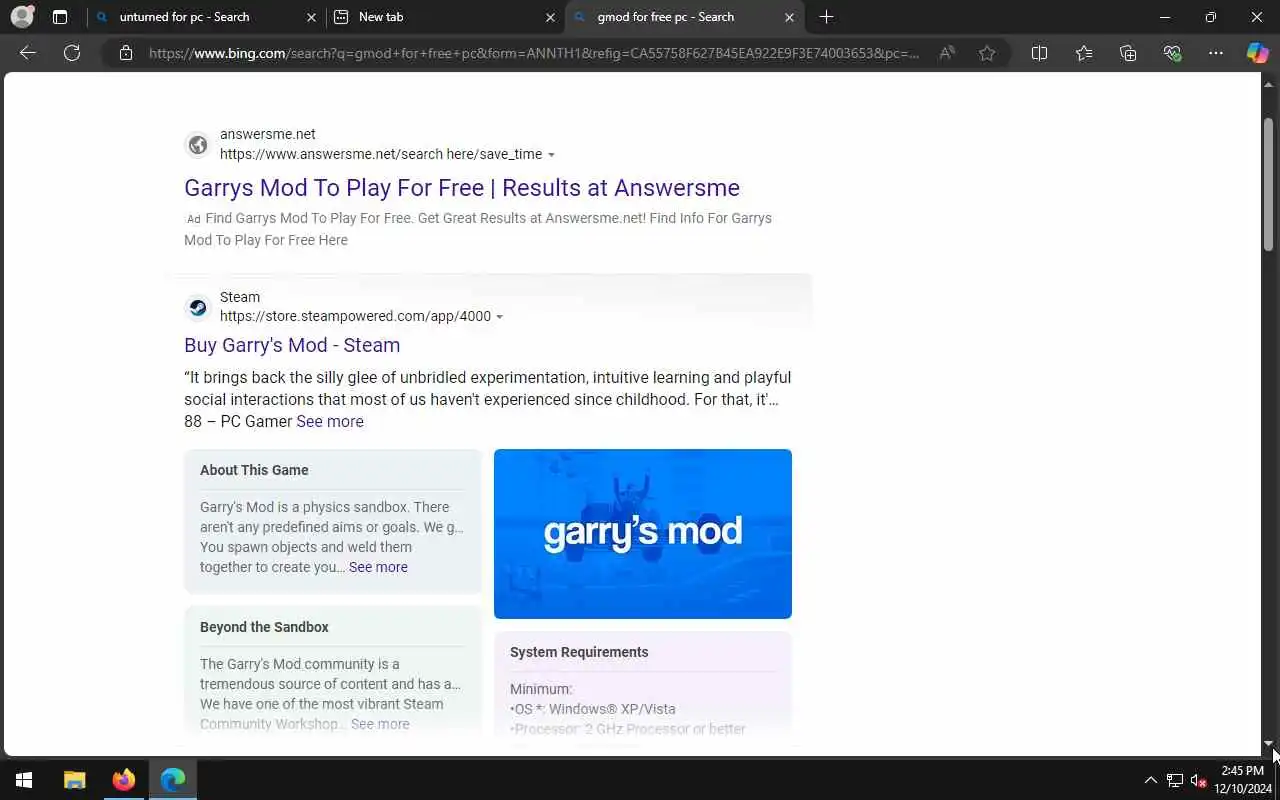The width and height of the screenshot is (1280, 800).
Task: Open Settings and more ellipsis menu
Action: tap(1216, 53)
